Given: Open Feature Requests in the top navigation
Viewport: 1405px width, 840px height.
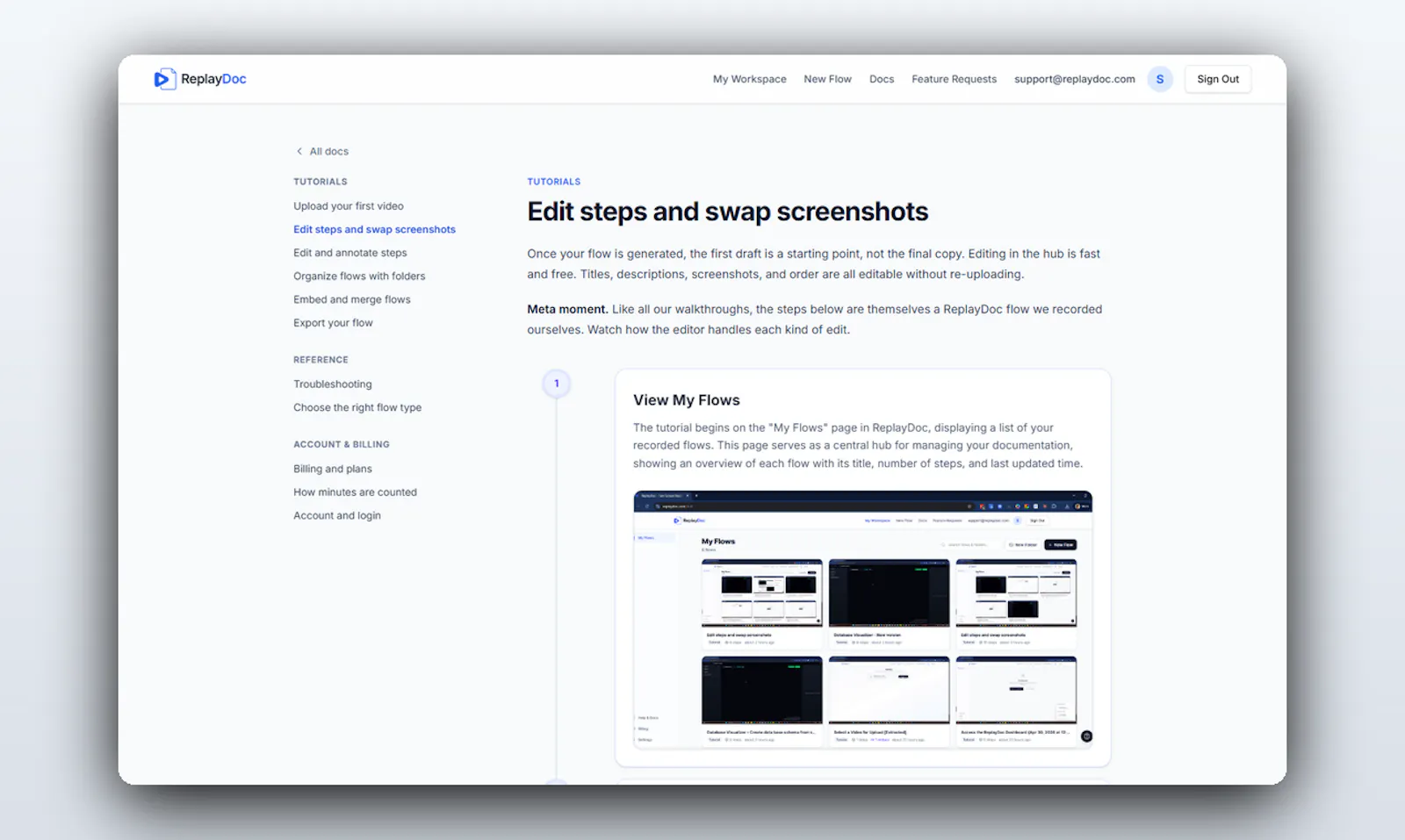Looking at the screenshot, I should pos(954,79).
